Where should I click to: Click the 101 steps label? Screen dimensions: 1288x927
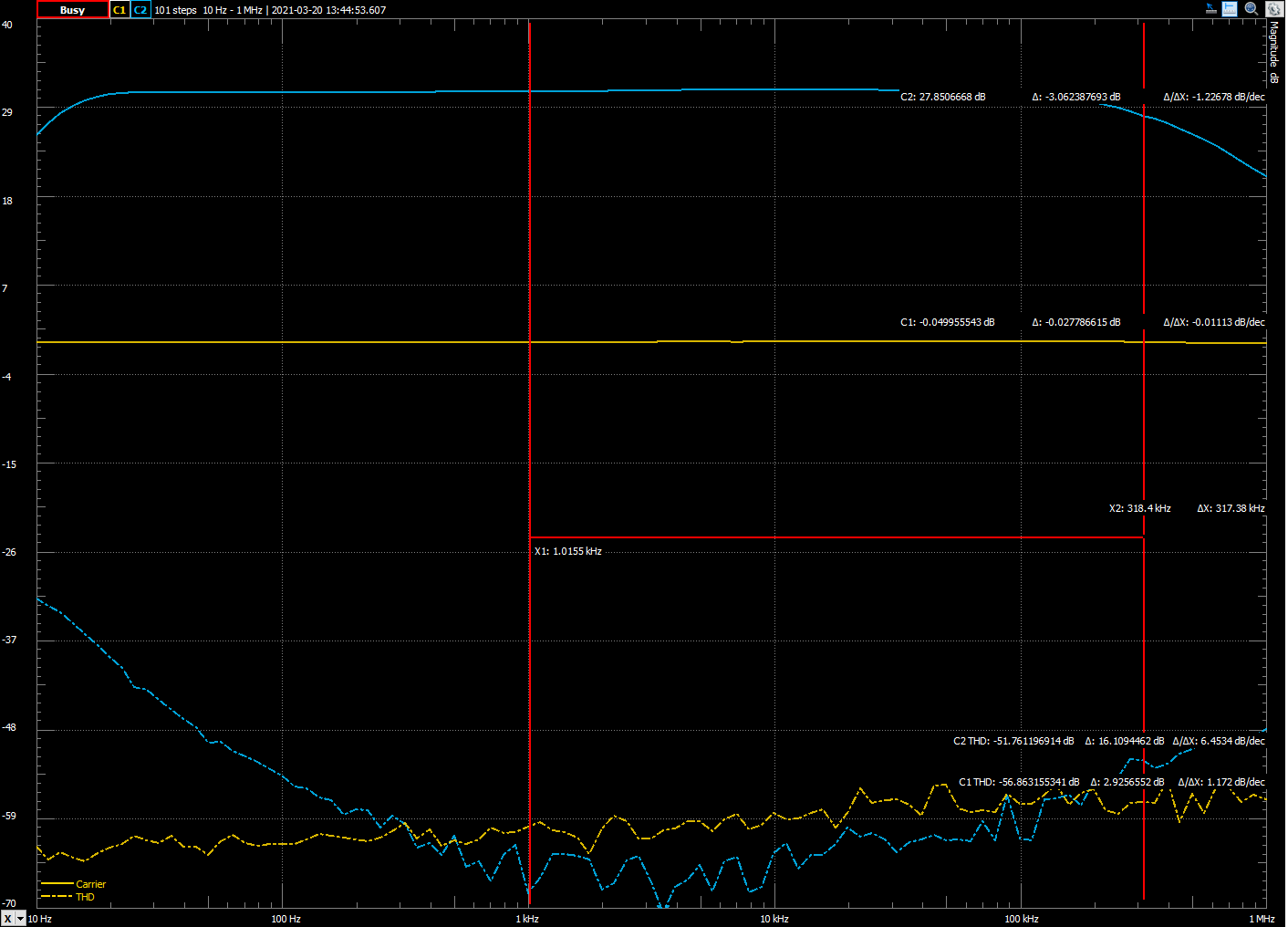tap(175, 10)
